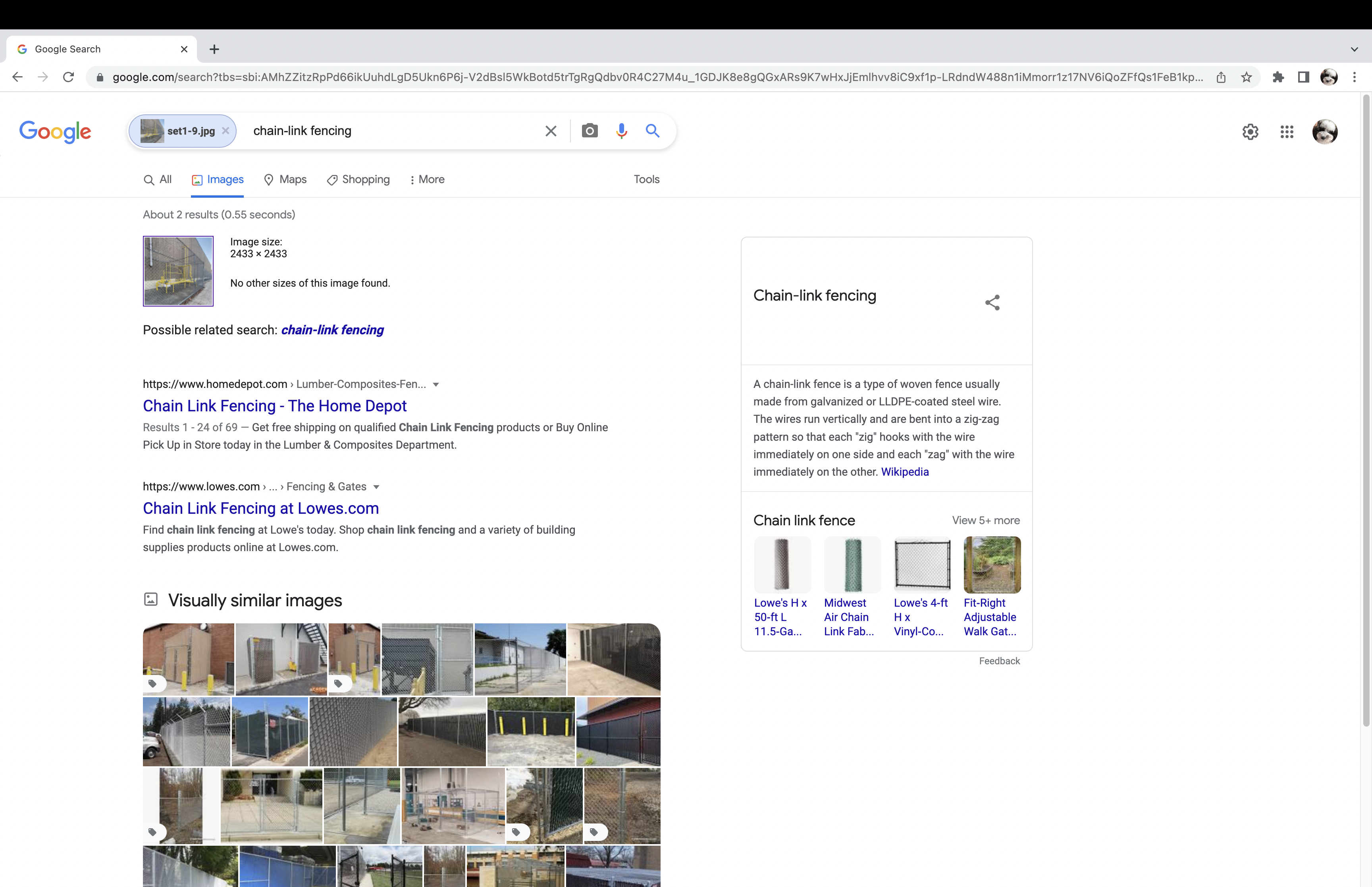Click the search by image camera icon
The height and width of the screenshot is (887, 1372).
pyautogui.click(x=590, y=131)
